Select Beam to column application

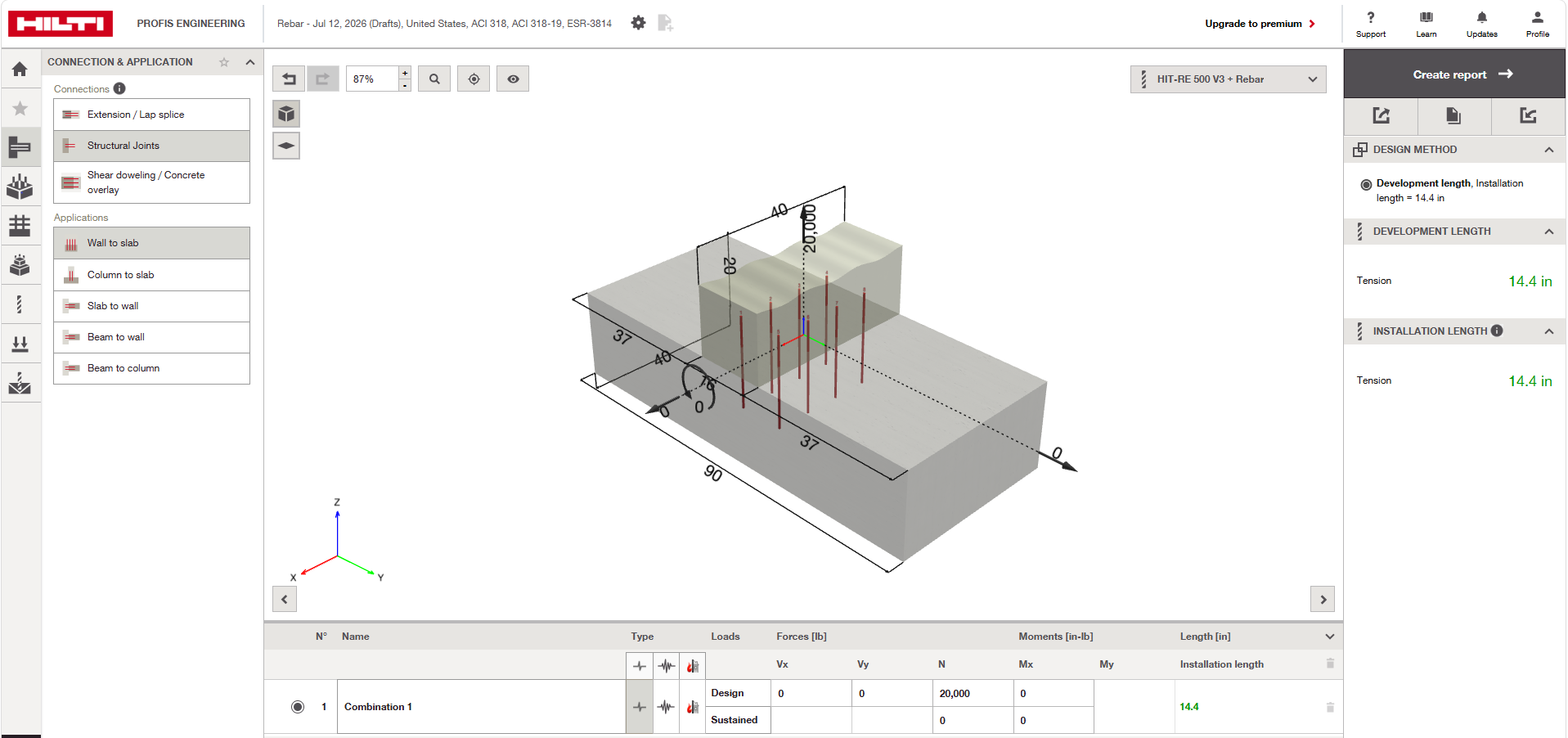coord(151,368)
